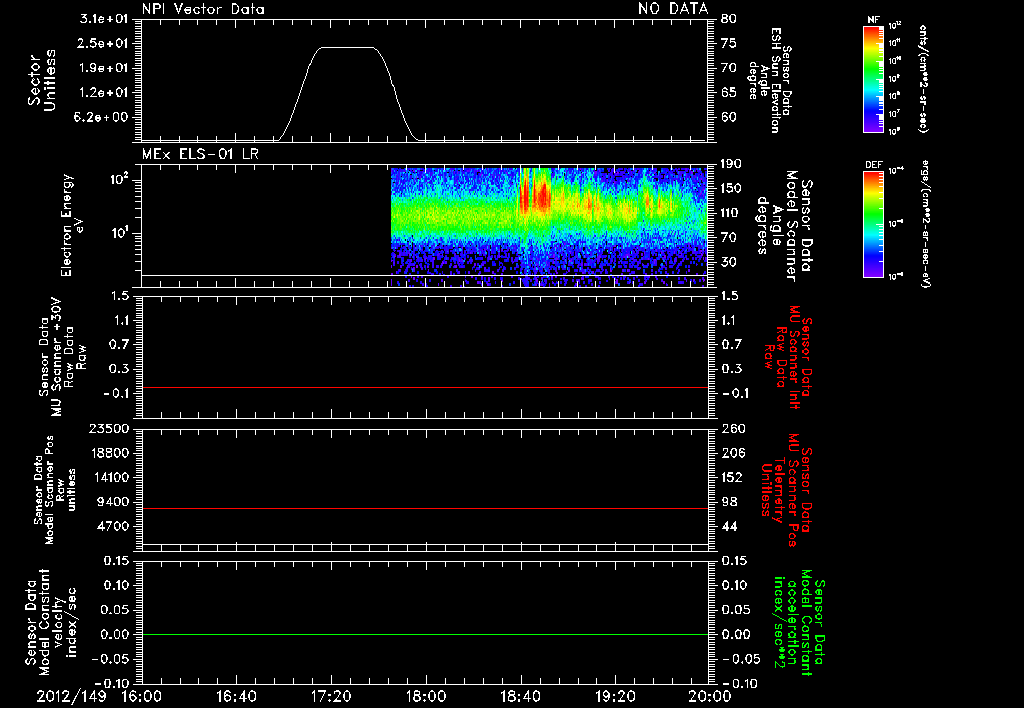The height and width of the screenshot is (708, 1024).
Task: Click the green line in velocity panel
Action: [424, 634]
